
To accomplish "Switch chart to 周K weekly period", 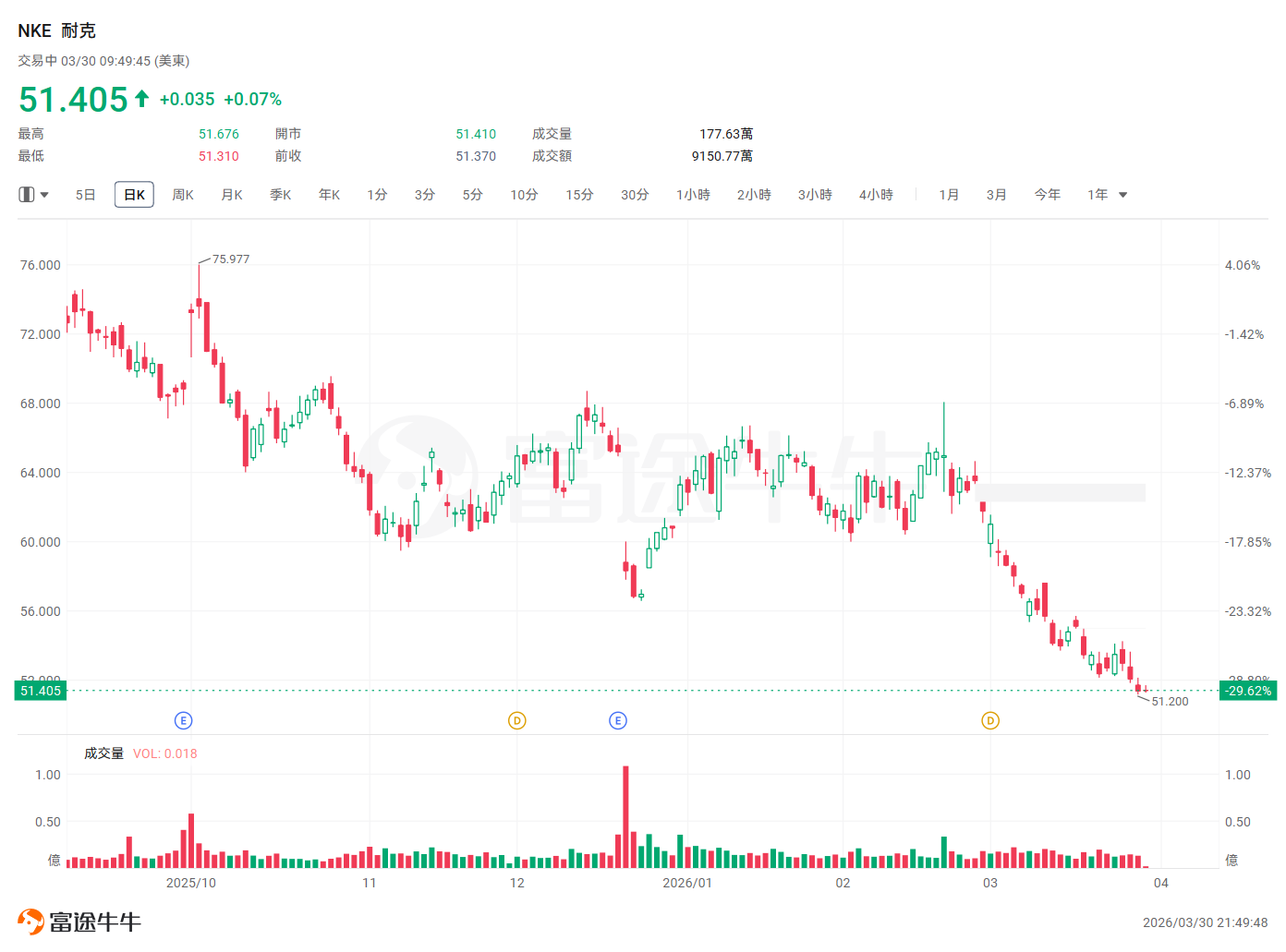I will 183,195.
